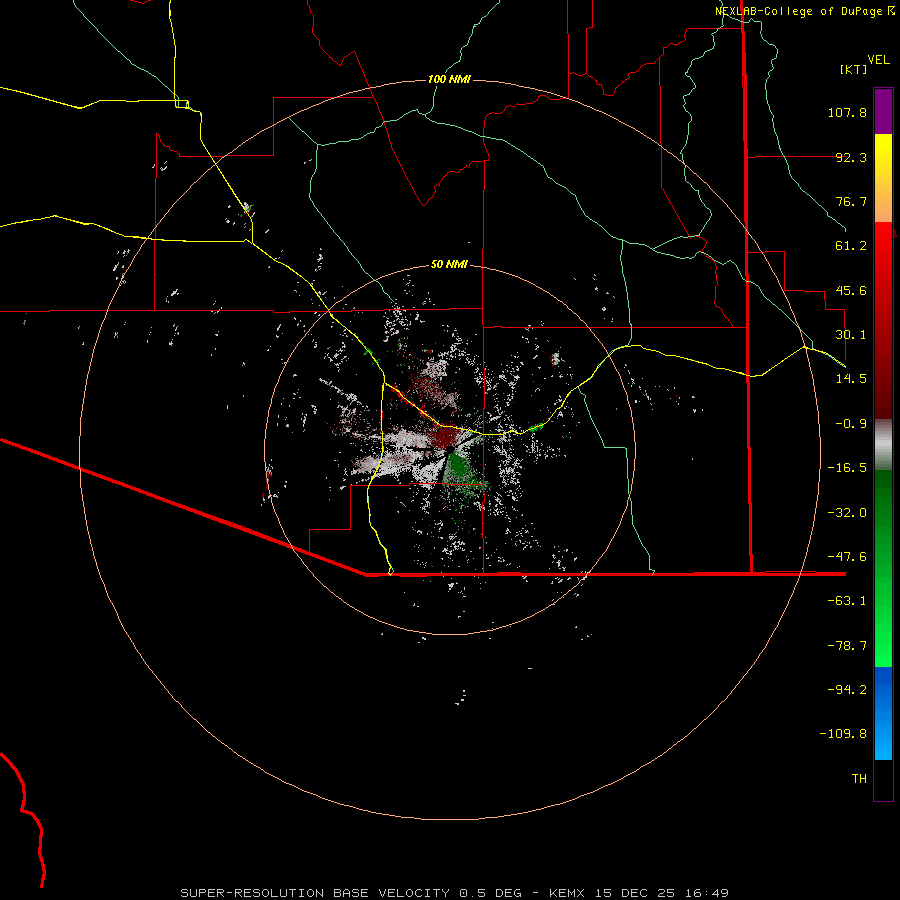The image size is (900, 900).
Task: Select the -63.1 legend value
Action: point(847,601)
